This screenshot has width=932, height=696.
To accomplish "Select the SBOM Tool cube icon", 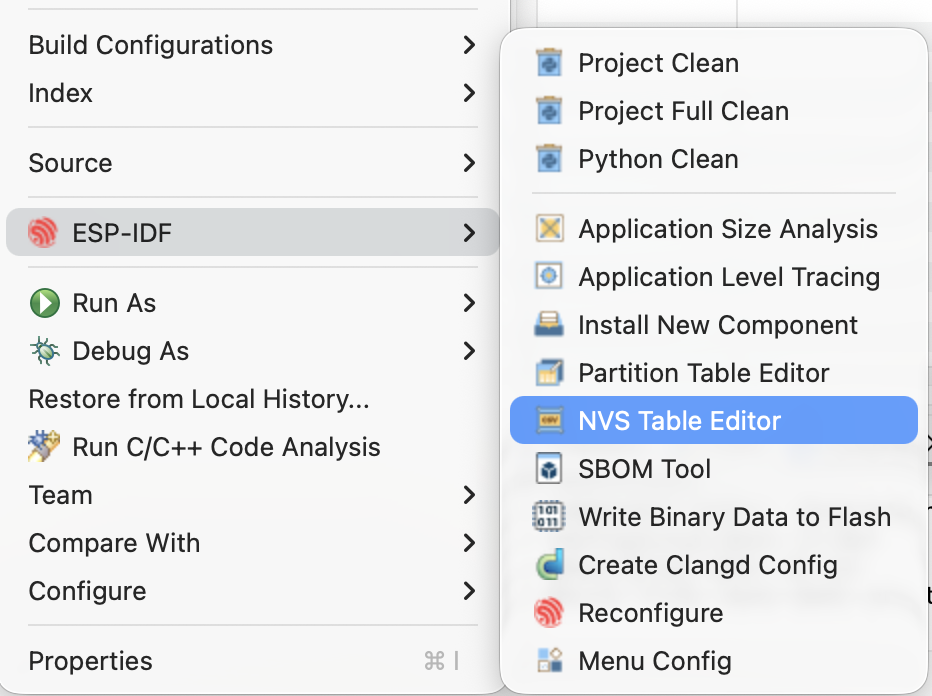I will pos(548,468).
